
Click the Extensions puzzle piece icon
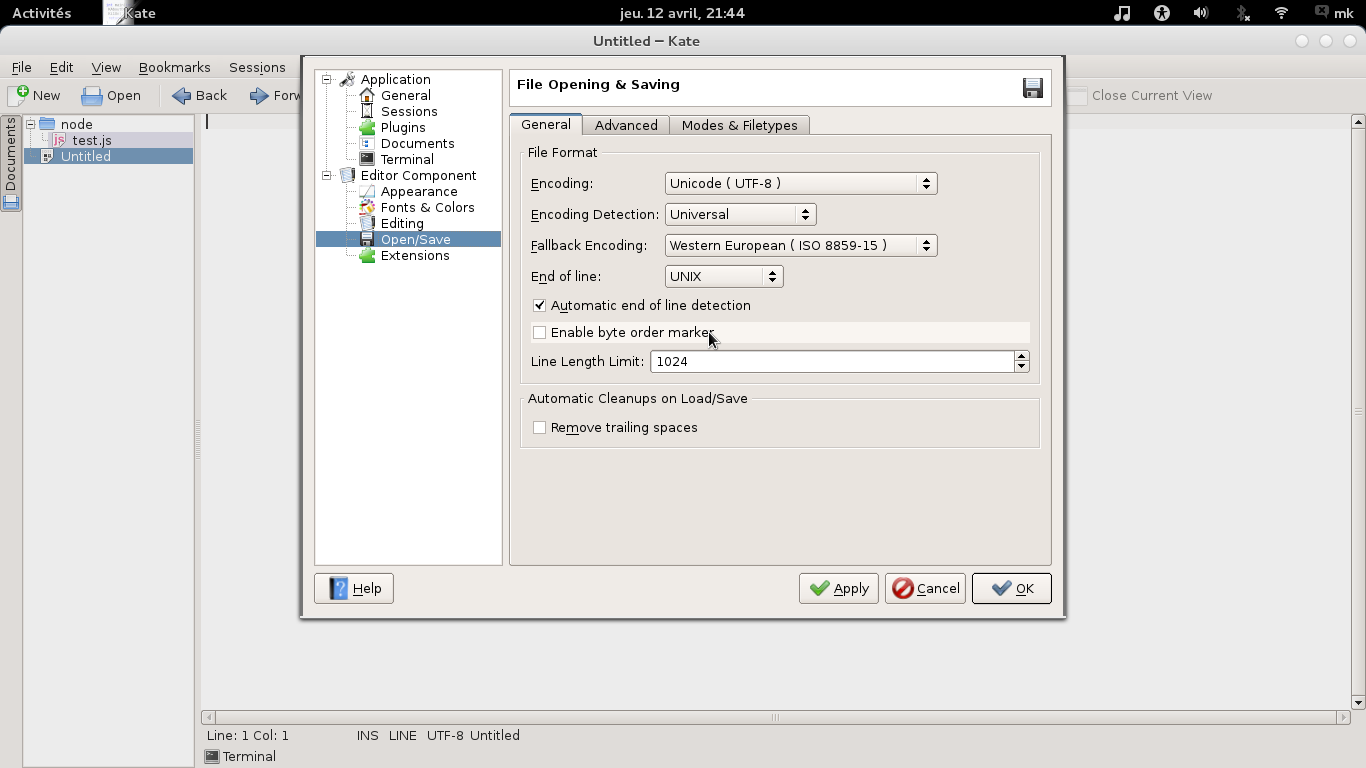(367, 256)
